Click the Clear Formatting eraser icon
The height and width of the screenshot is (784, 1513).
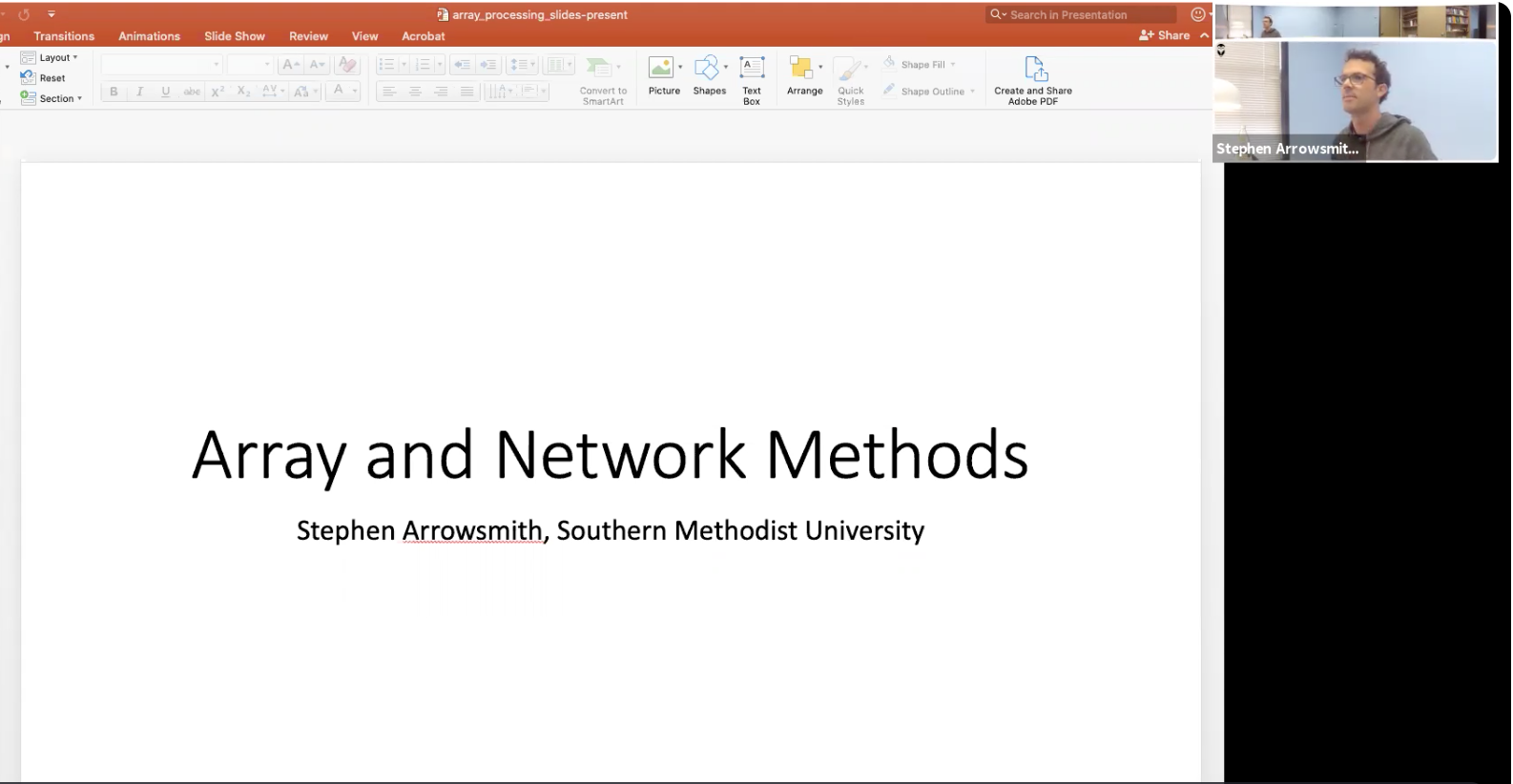[347, 65]
